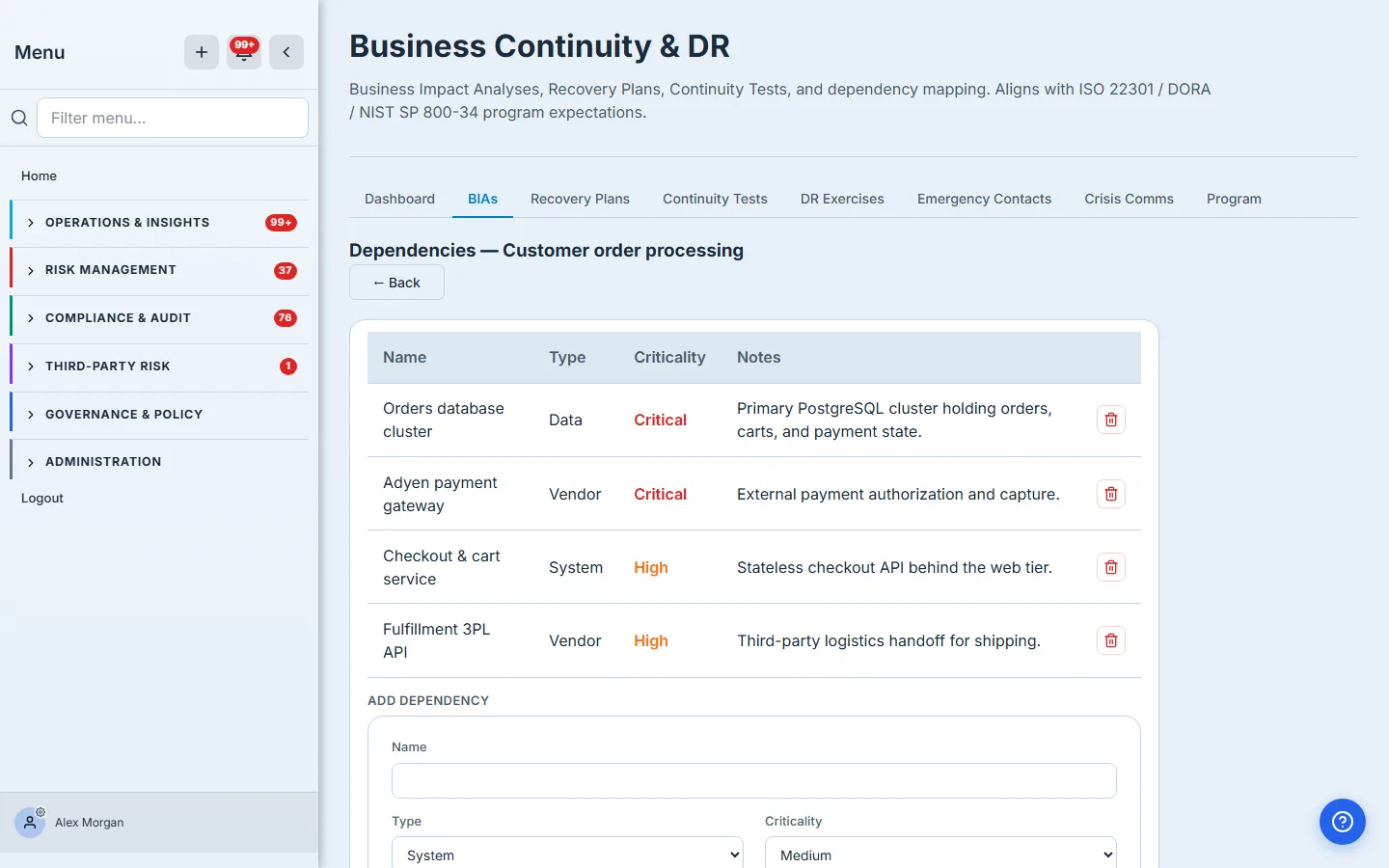Open the notifications bell with 99+ badge
The width and height of the screenshot is (1389, 868).
coord(244,52)
